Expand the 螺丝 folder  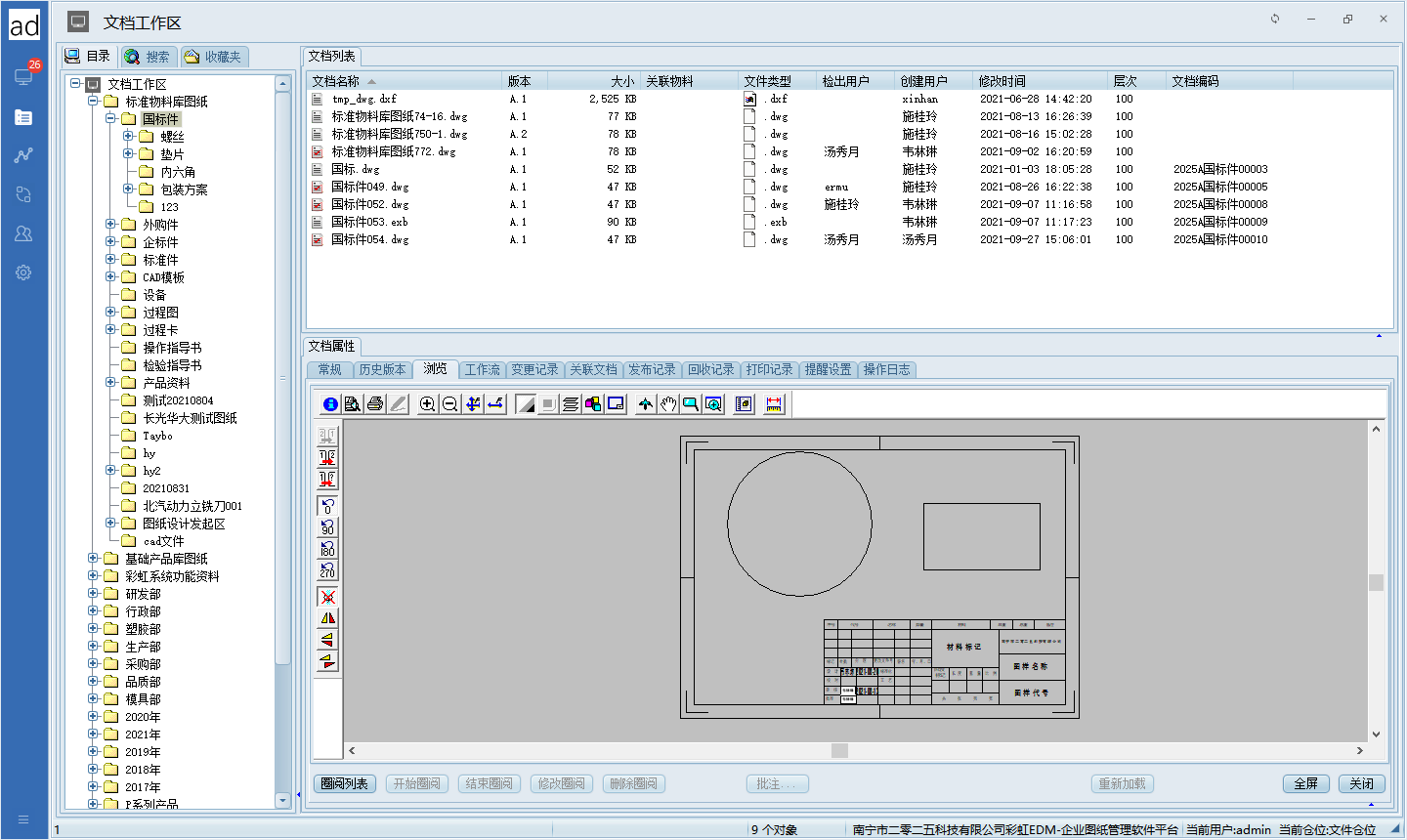click(x=128, y=137)
